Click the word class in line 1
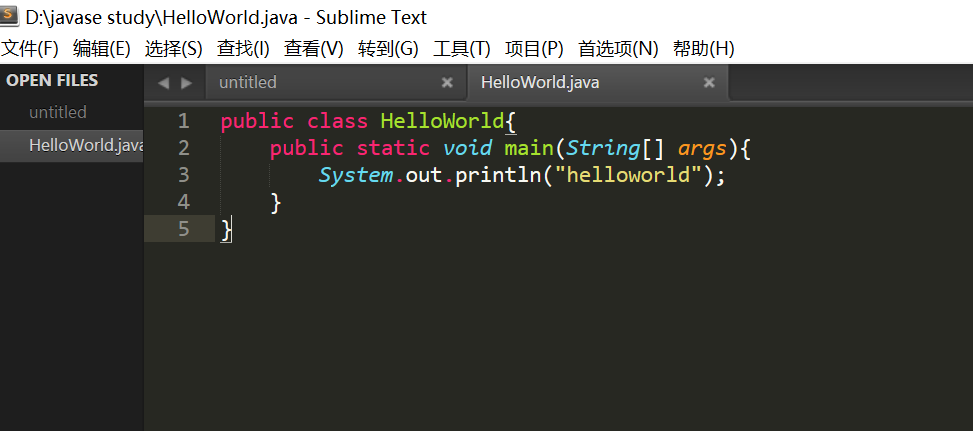973x431 pixels. [338, 121]
